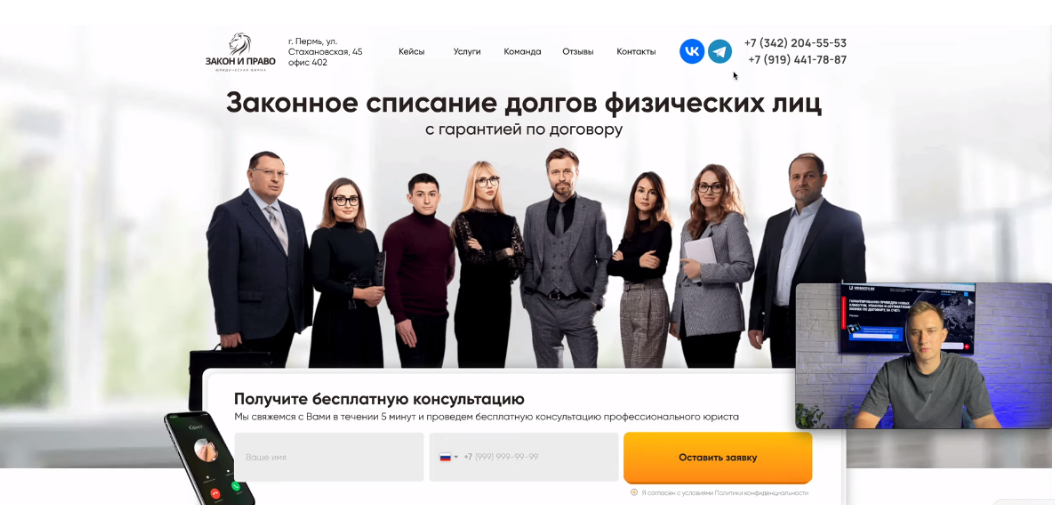The height and width of the screenshot is (505, 1055).
Task: Open the Политики конфиденциальности link
Action: [x=761, y=493]
